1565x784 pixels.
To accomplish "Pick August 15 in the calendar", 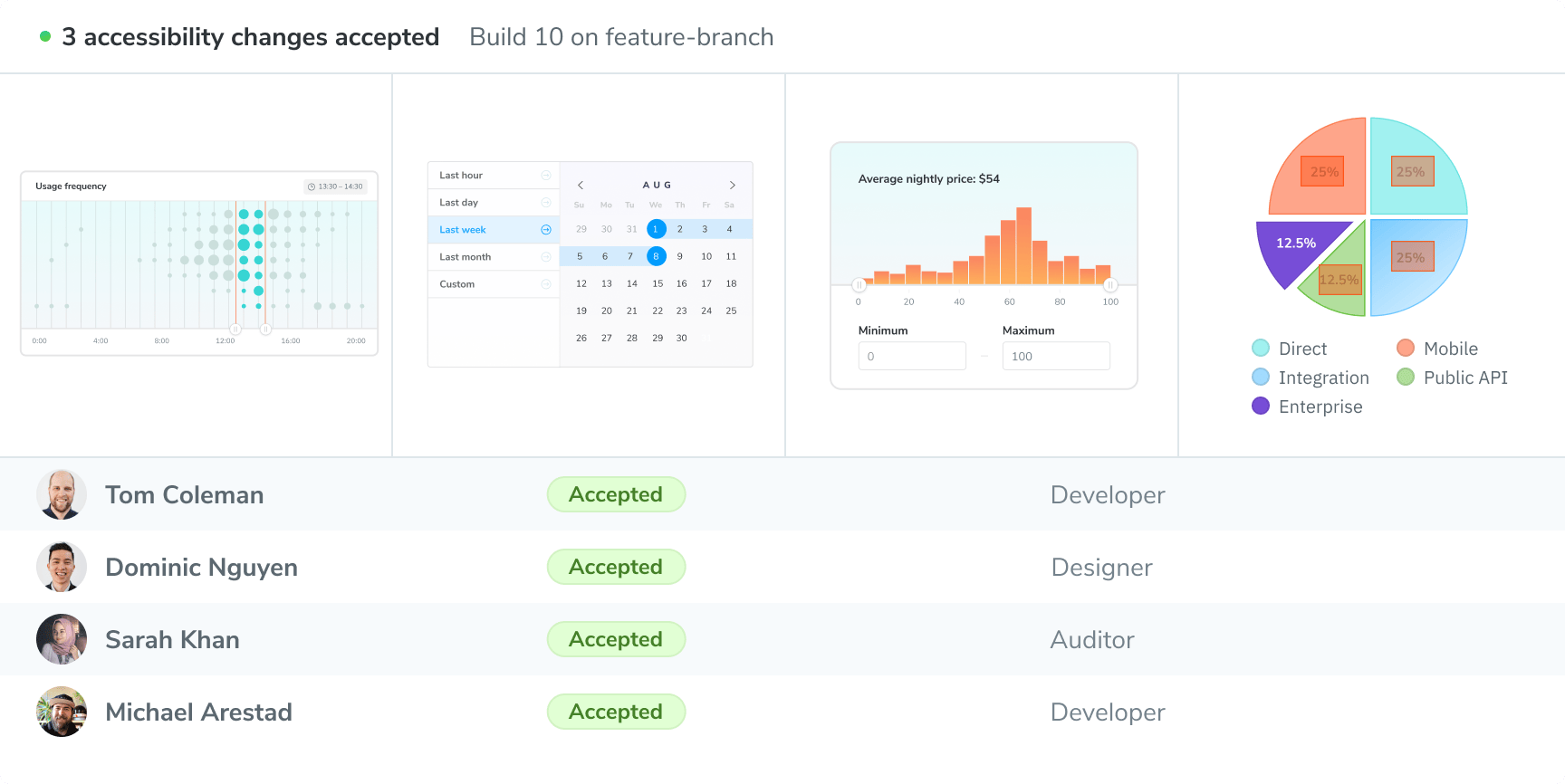I will tap(657, 283).
